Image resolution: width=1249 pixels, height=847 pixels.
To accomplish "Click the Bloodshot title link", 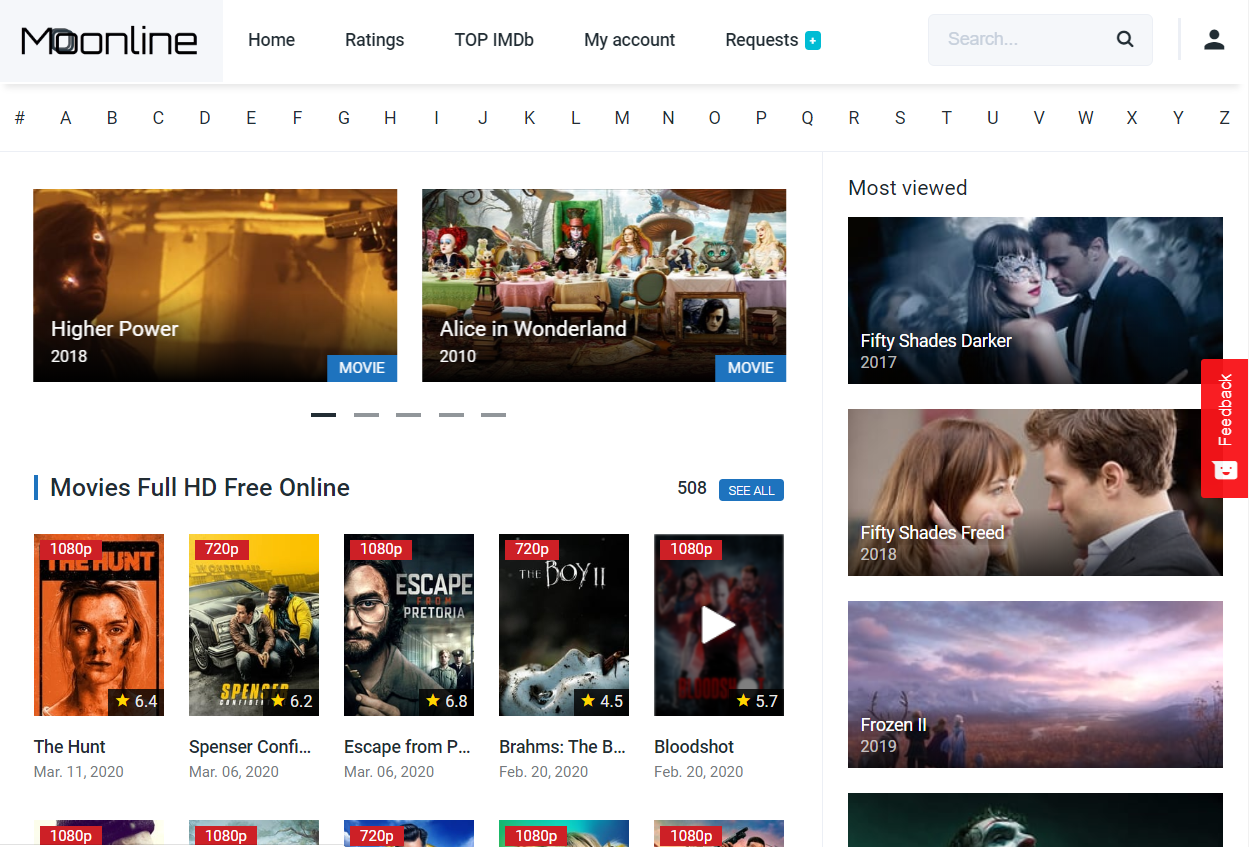I will coord(694,747).
